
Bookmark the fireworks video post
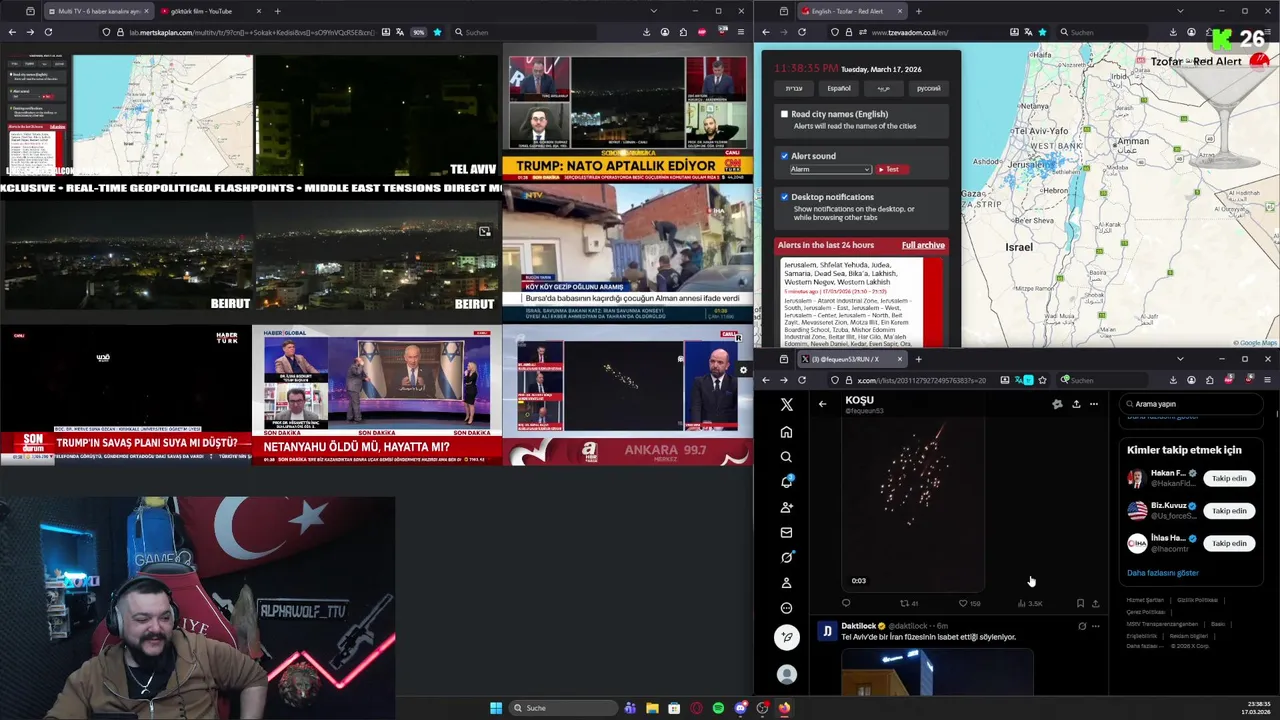[x=1080, y=603]
